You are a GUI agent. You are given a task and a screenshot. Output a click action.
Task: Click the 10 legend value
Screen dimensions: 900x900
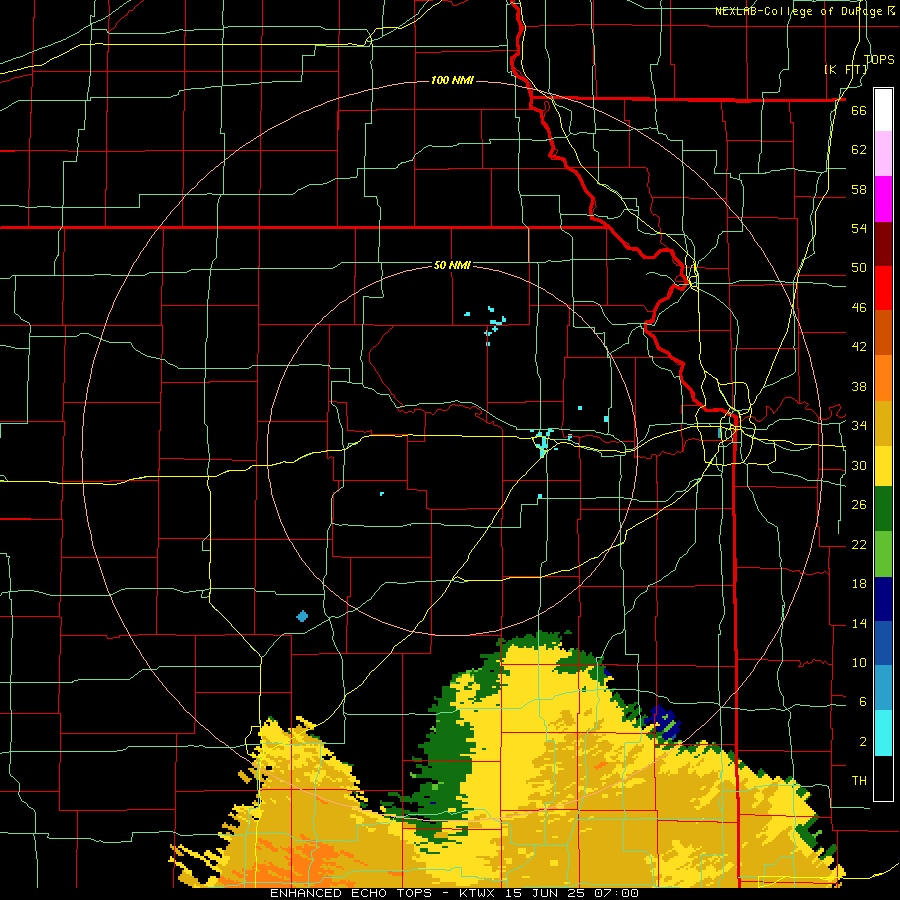[859, 662]
